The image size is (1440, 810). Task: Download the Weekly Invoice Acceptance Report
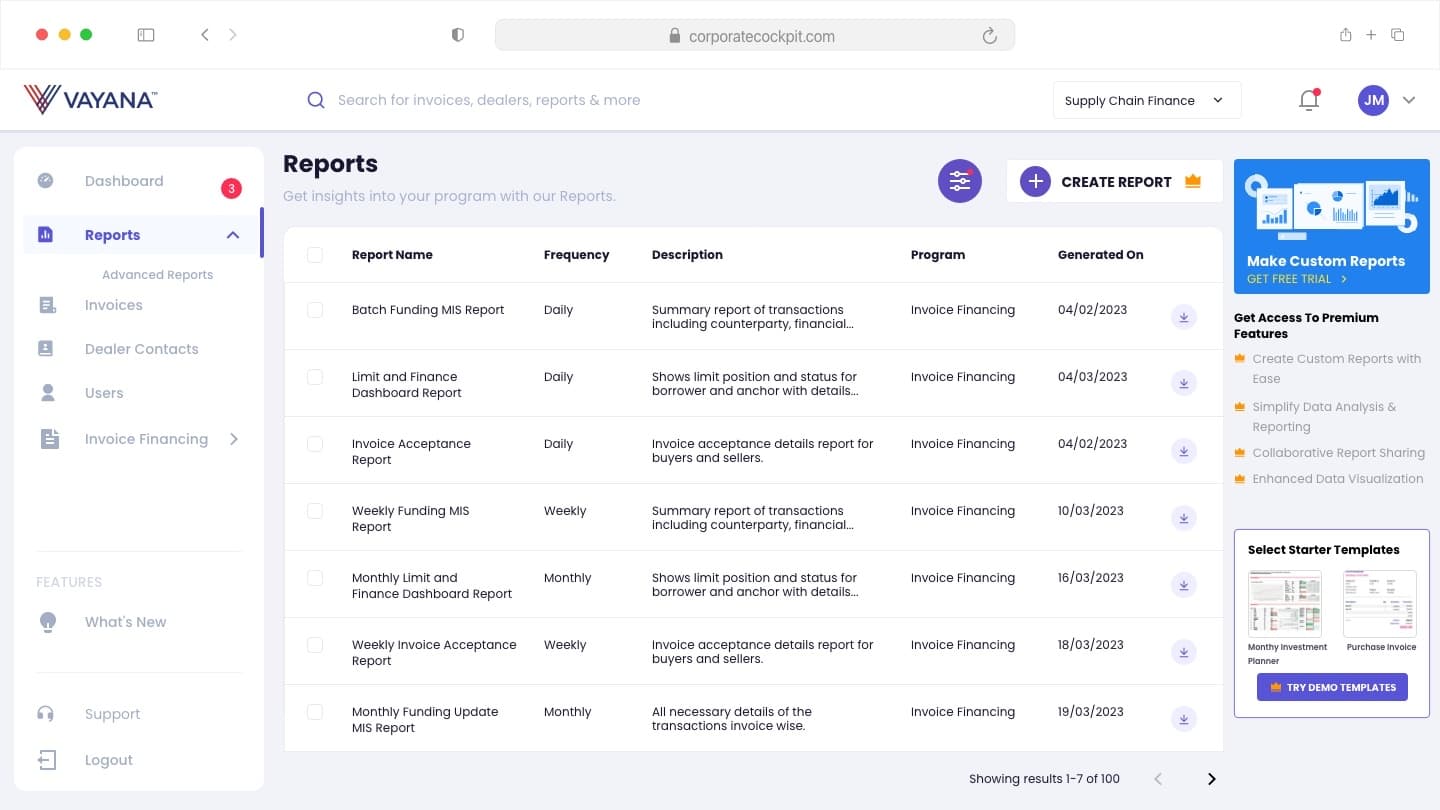(1184, 652)
